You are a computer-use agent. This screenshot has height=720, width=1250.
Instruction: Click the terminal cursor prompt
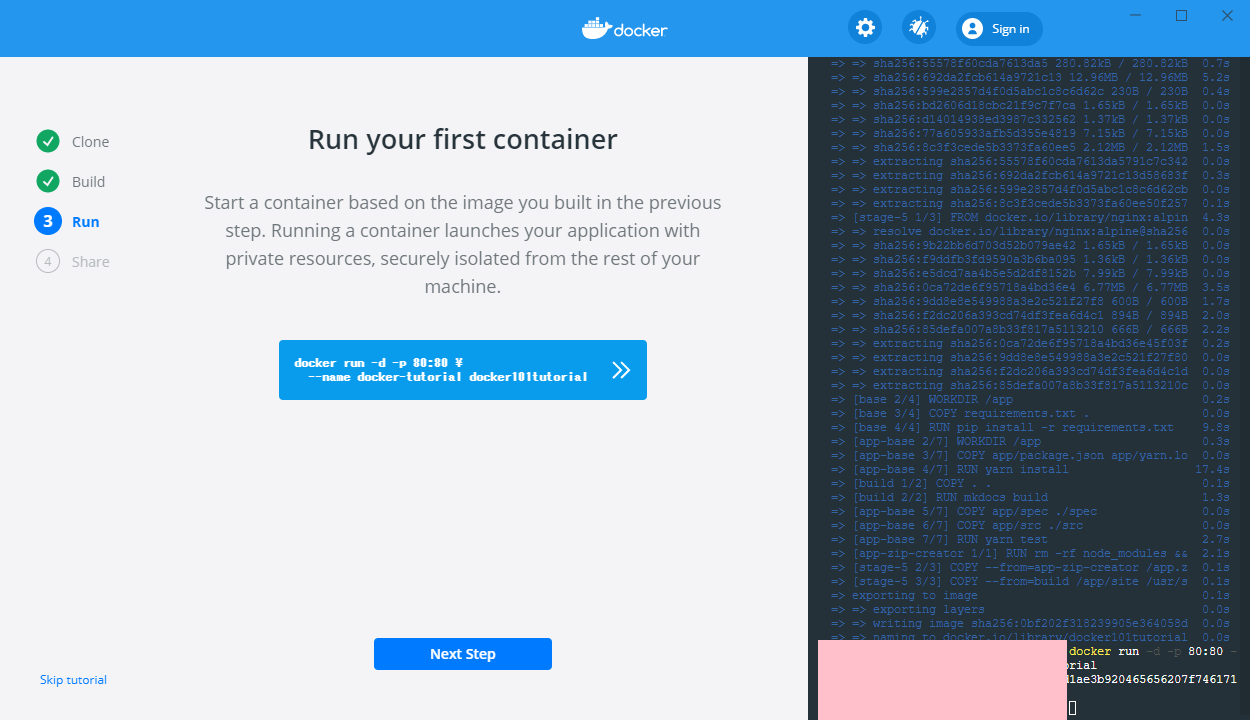[x=1073, y=708]
